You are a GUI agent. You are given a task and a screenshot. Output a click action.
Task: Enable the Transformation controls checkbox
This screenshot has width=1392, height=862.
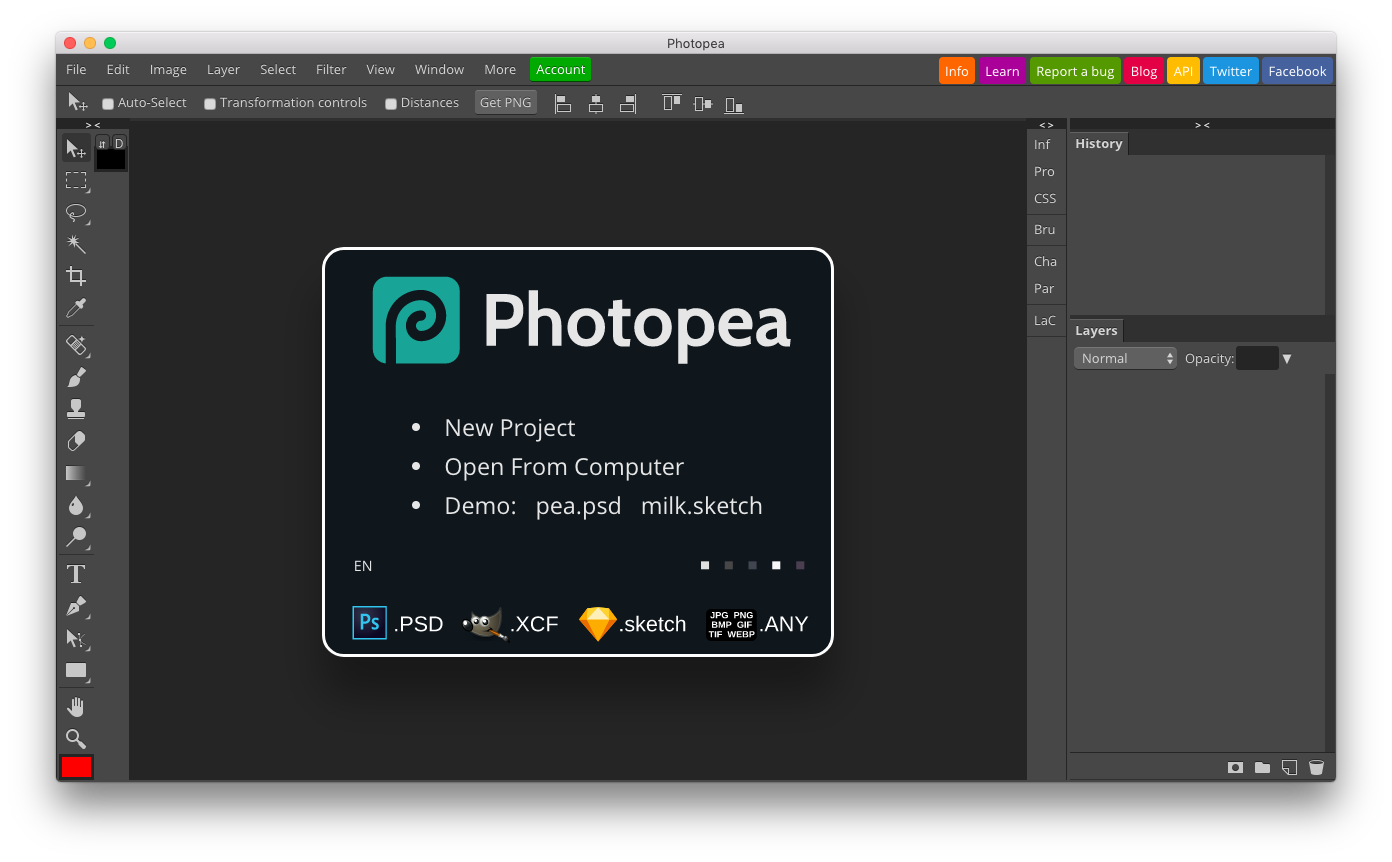pos(210,104)
